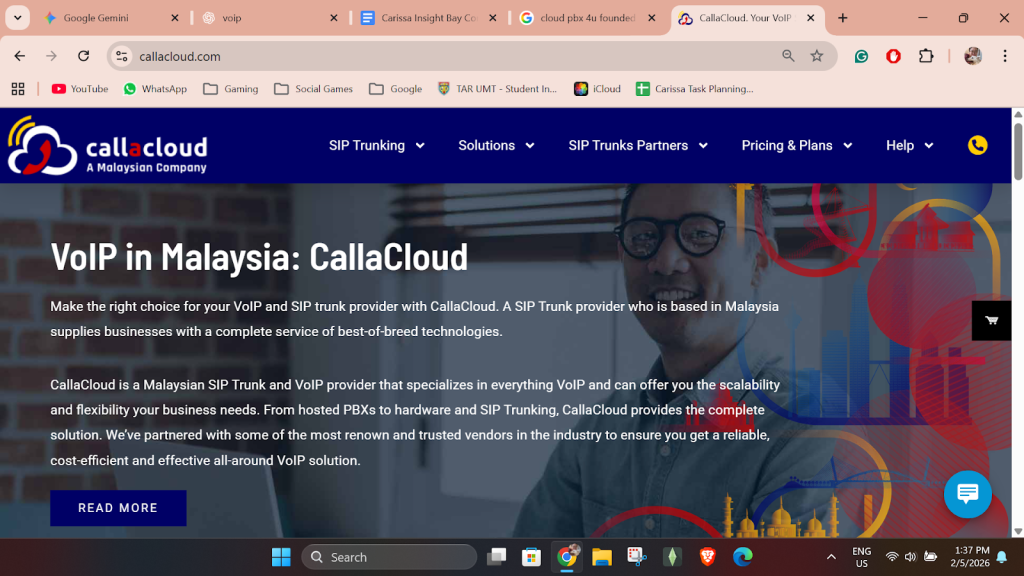Viewport: 1024px width, 576px height.
Task: Click the page vertical scrollbar thumb
Action: (x=1018, y=150)
